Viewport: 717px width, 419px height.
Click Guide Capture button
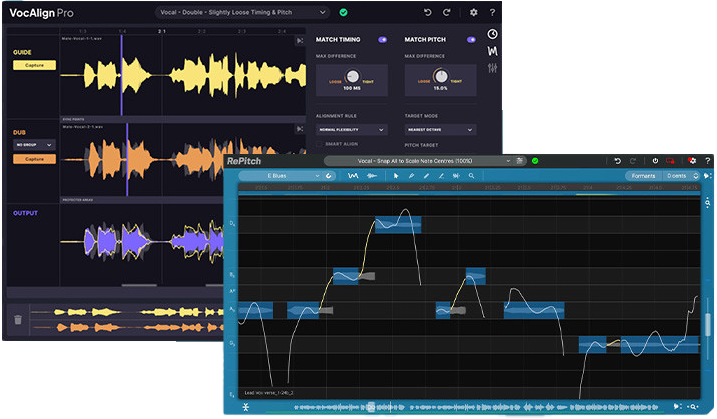tap(34, 65)
